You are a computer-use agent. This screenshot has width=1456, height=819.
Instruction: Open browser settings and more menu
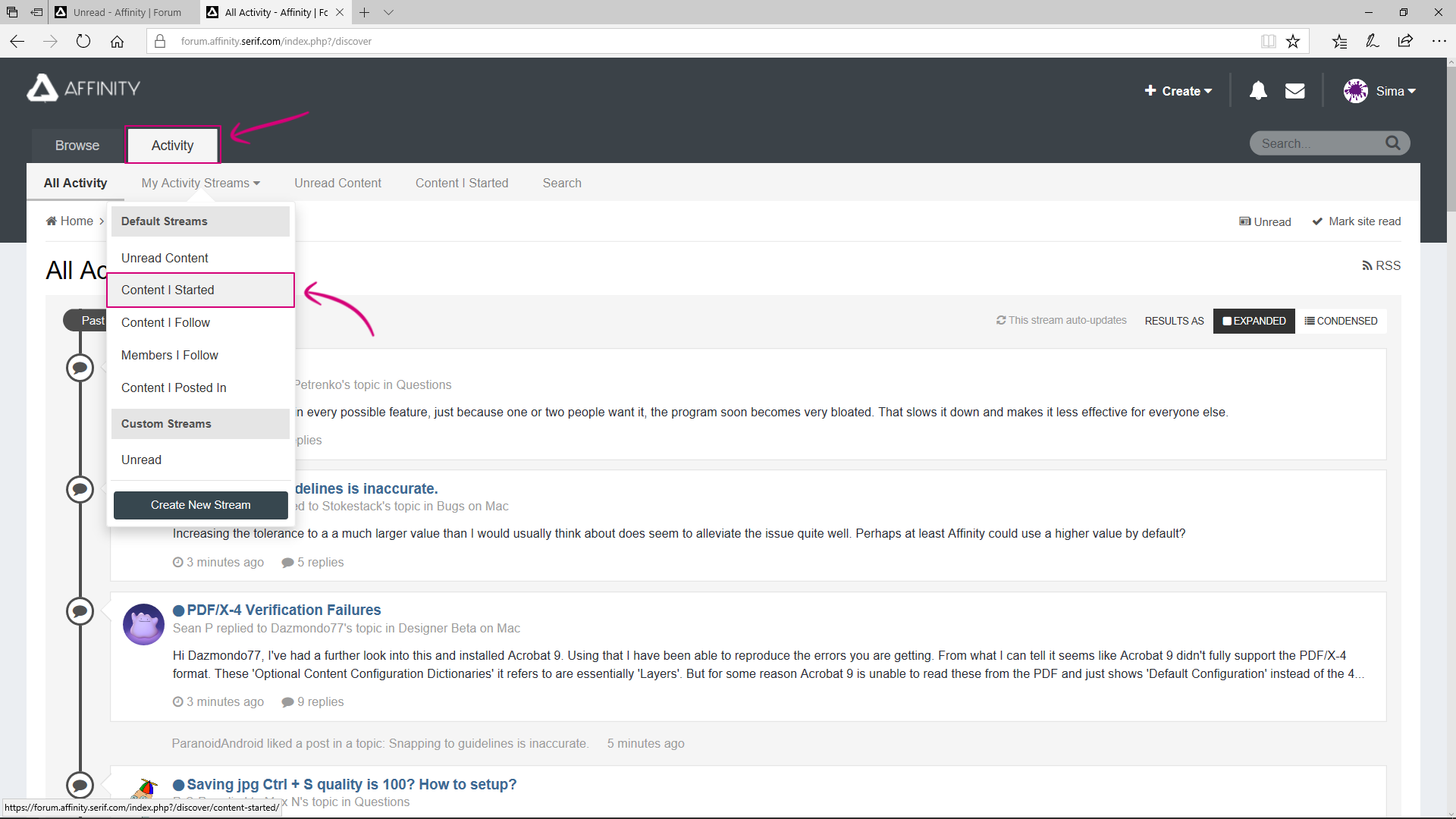tap(1439, 41)
